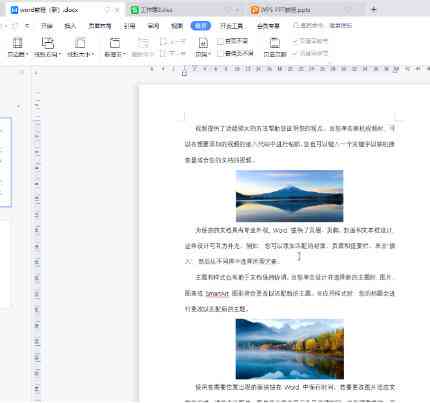
Task: Click the 搜索模板 link
Action: (x=341, y=26)
